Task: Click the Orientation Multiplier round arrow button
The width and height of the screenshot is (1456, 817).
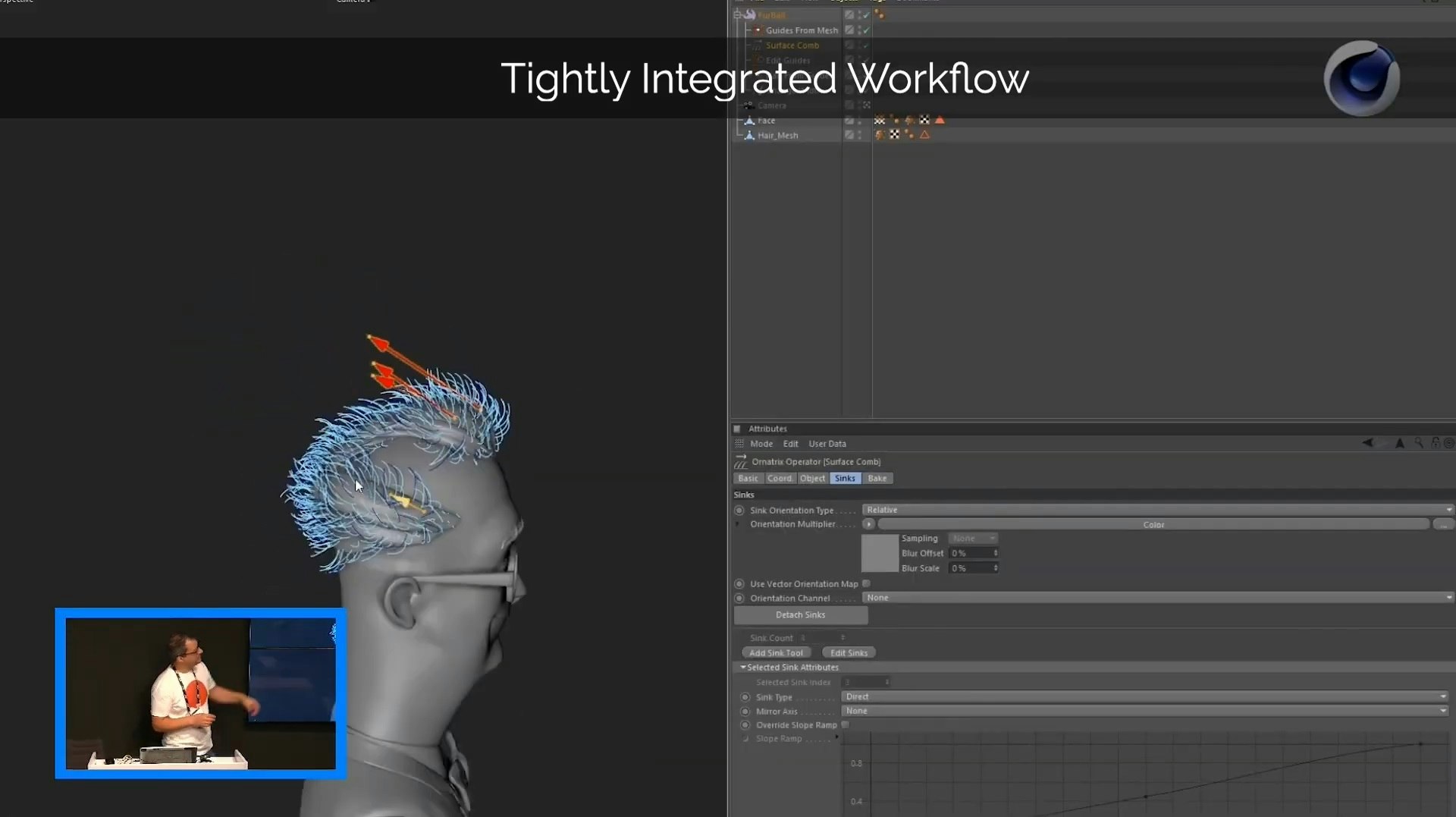Action: click(869, 524)
